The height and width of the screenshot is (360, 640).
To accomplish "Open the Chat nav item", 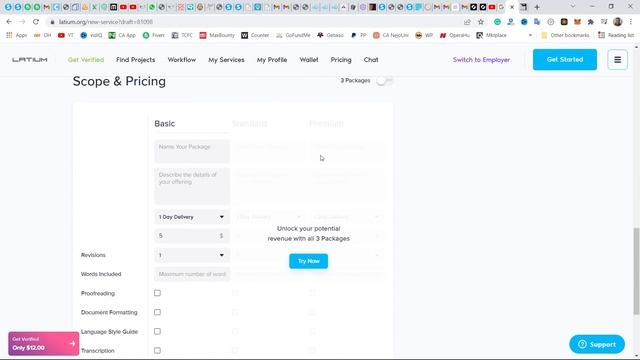I will tap(371, 60).
